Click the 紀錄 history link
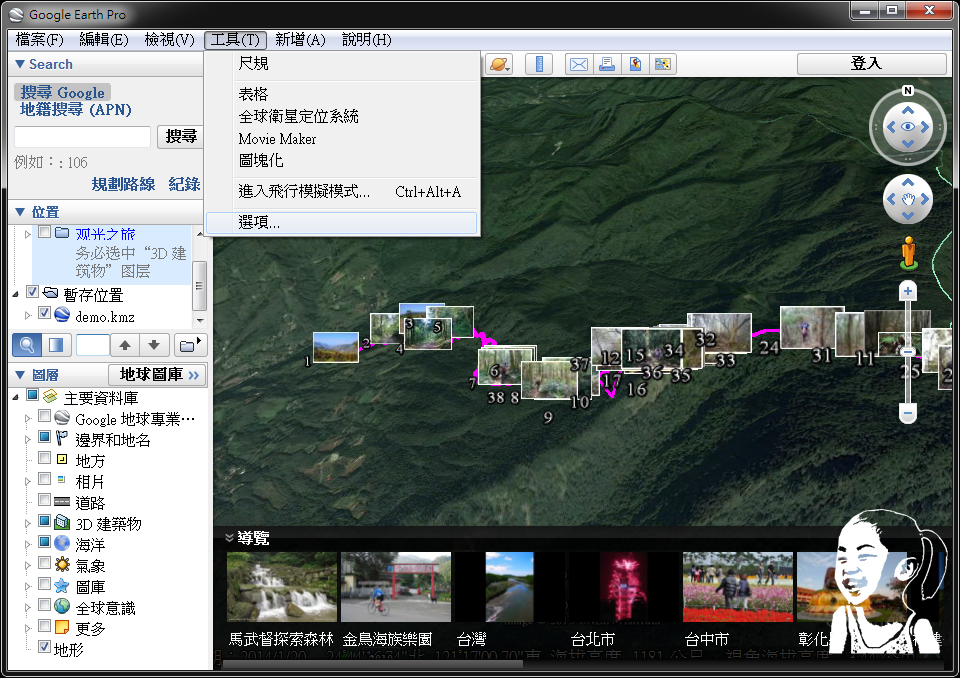This screenshot has width=960, height=678. point(184,184)
